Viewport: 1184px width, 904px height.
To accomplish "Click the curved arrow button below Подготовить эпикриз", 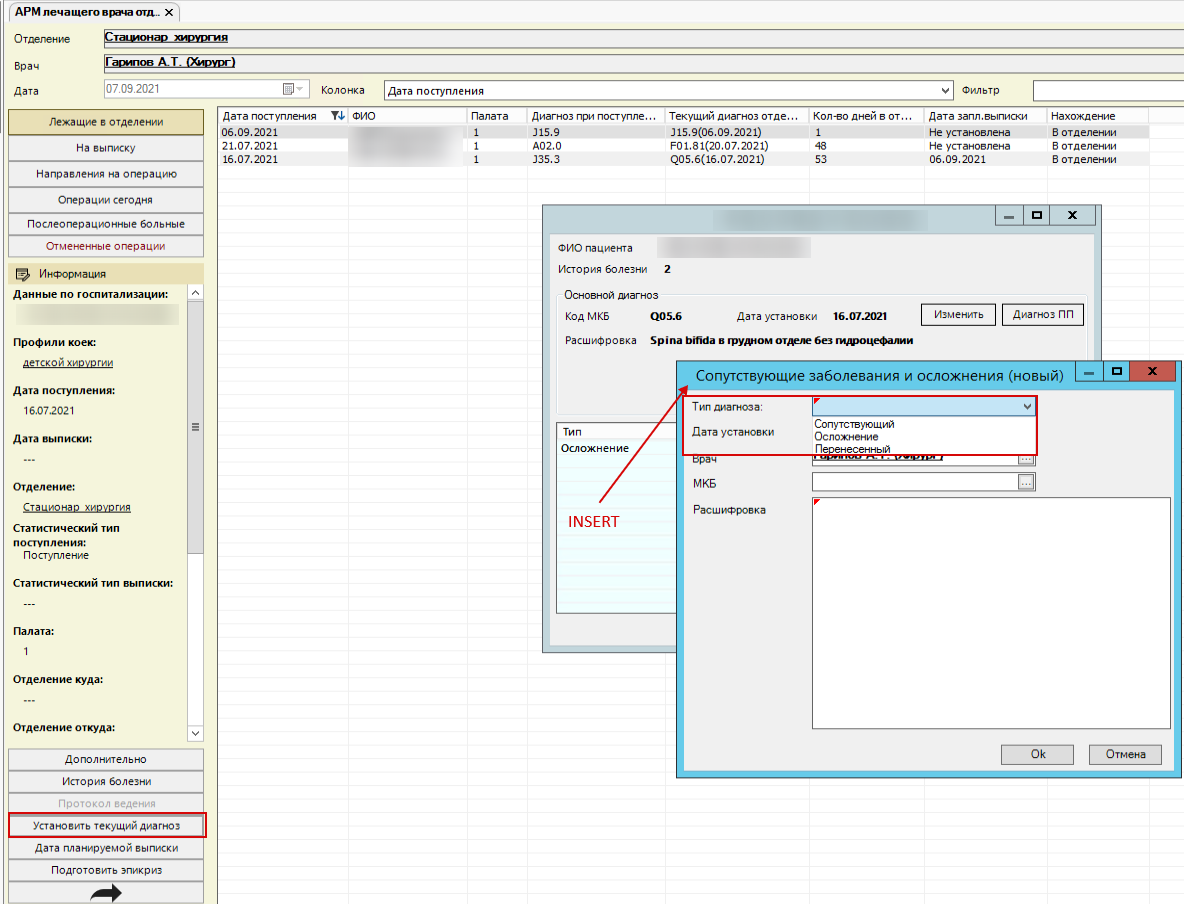I will [106, 893].
